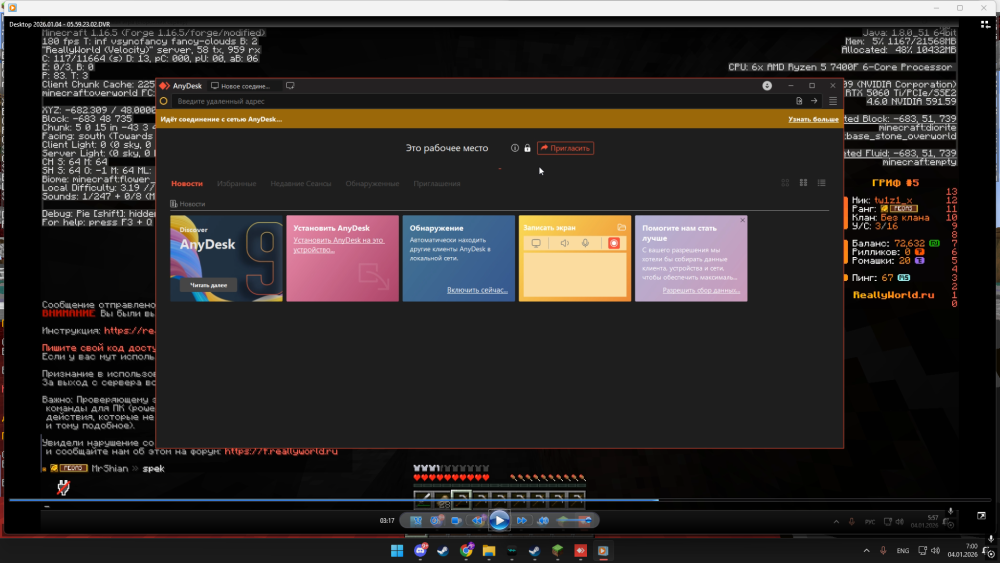Open a new AnyDesk session tab icon
This screenshot has height=563, width=1000.
[290, 85]
